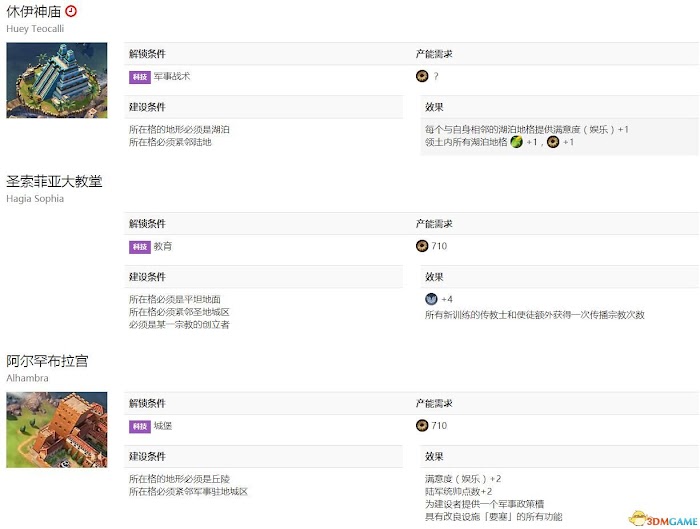Click the faith icon next to +4
Viewport: 700px width, 529px height.
pyautogui.click(x=431, y=299)
